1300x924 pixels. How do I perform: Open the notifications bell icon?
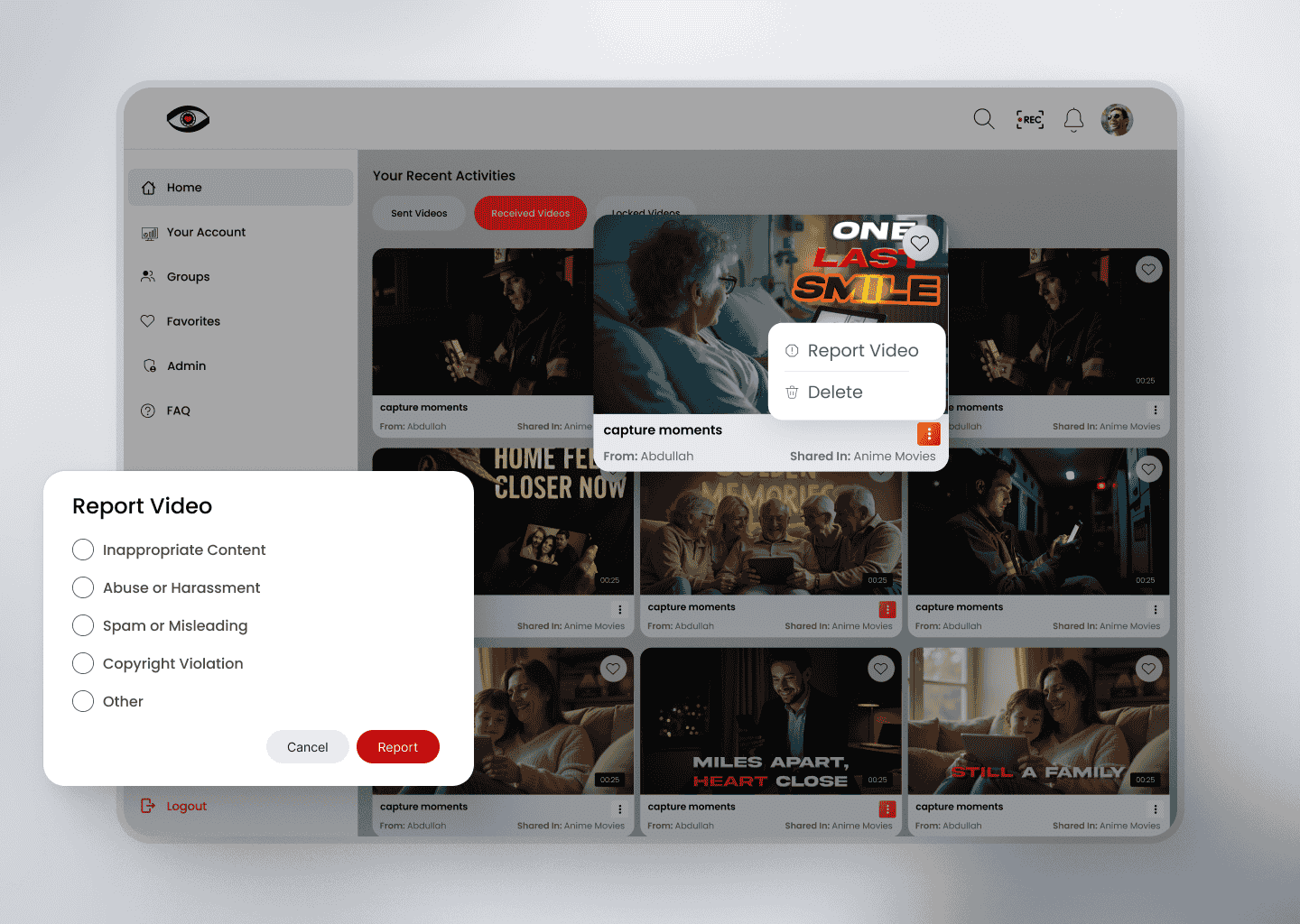coord(1073,120)
